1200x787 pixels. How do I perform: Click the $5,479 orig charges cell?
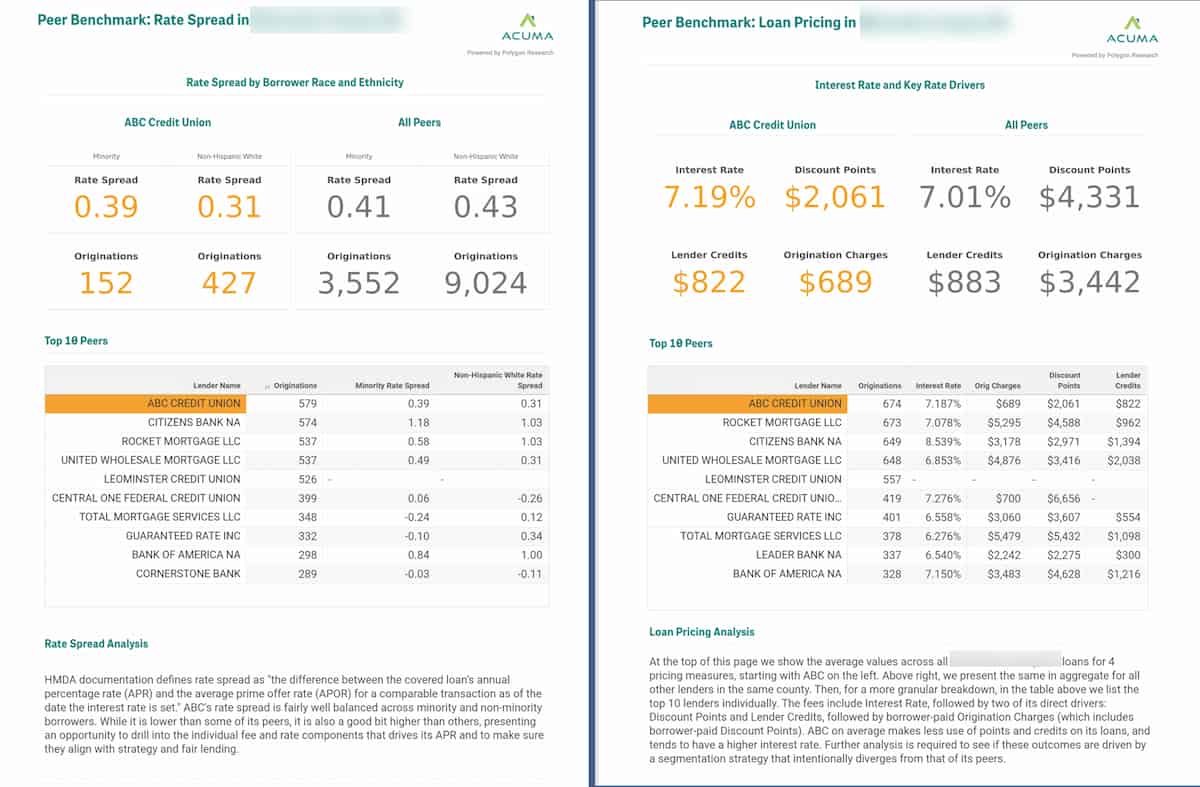click(1004, 536)
